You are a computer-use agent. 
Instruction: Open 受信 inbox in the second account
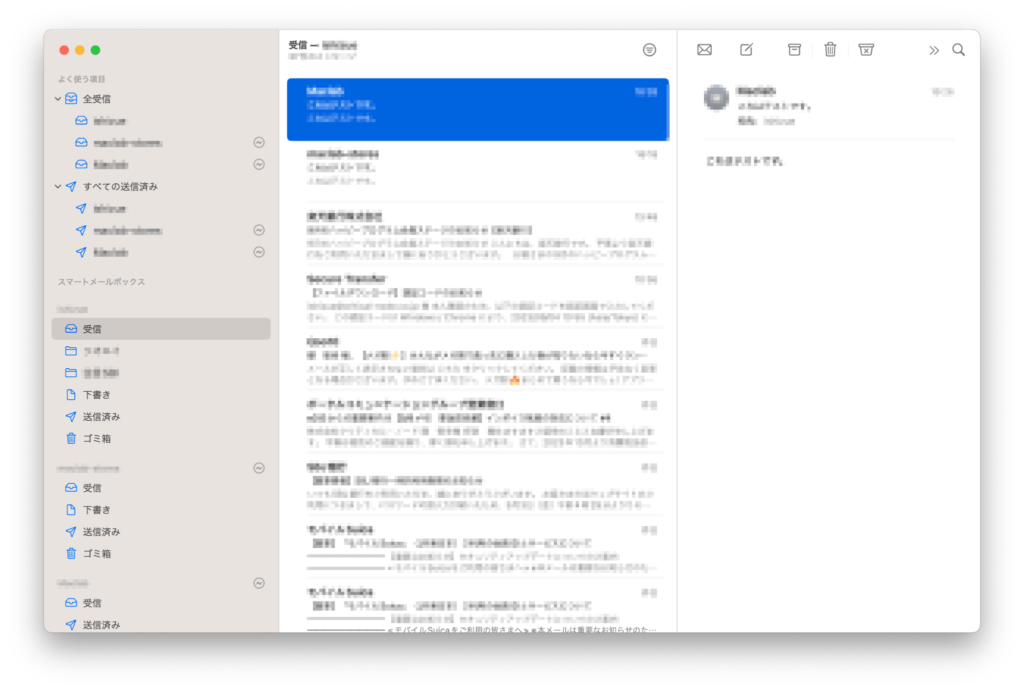coord(161,488)
